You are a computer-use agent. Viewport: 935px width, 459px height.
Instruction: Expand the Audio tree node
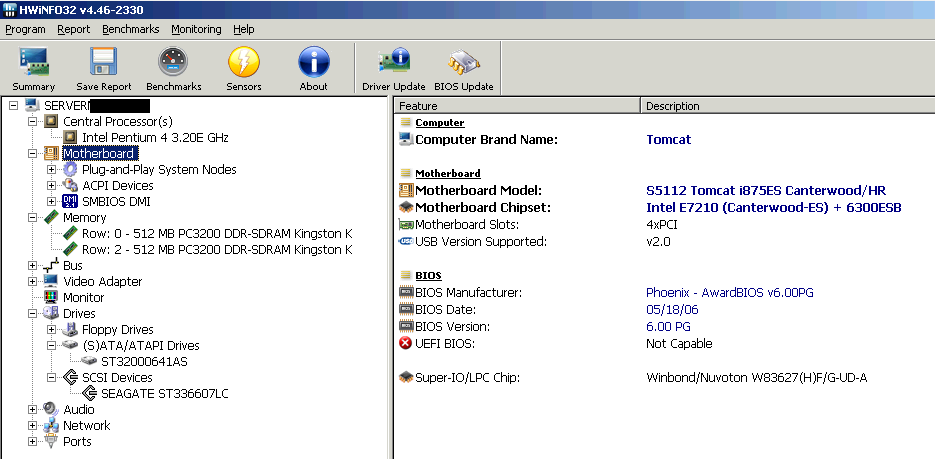[32, 410]
